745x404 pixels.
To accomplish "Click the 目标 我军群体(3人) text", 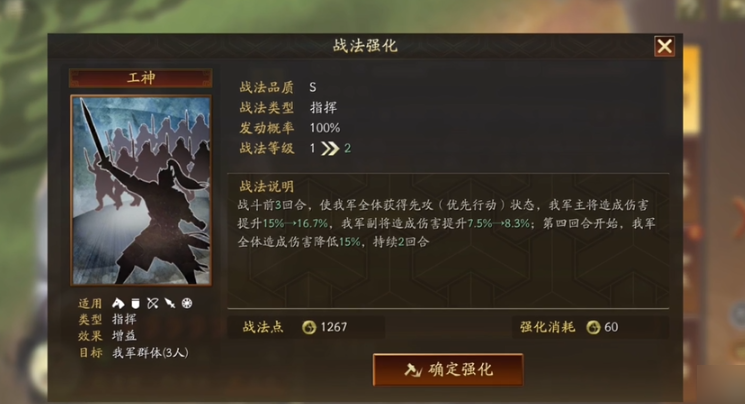I will tap(134, 353).
